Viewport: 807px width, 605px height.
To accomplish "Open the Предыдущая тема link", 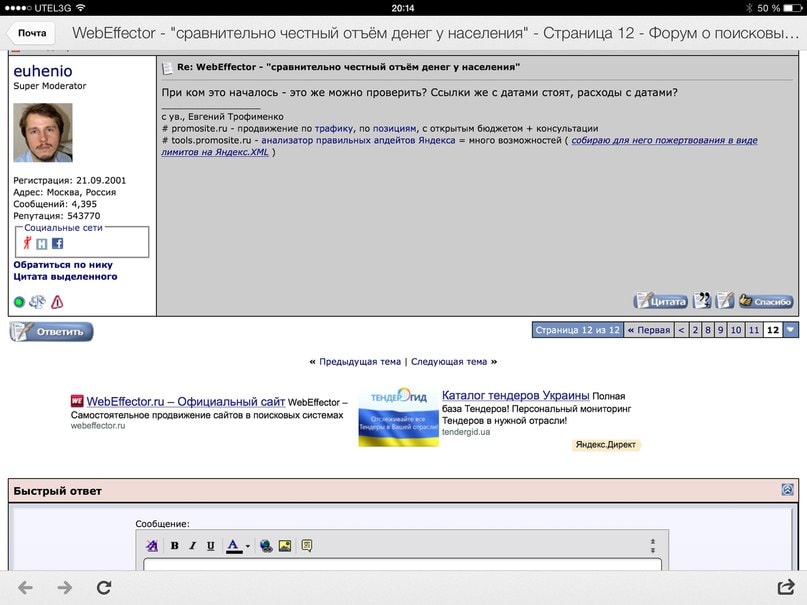I will coord(360,362).
